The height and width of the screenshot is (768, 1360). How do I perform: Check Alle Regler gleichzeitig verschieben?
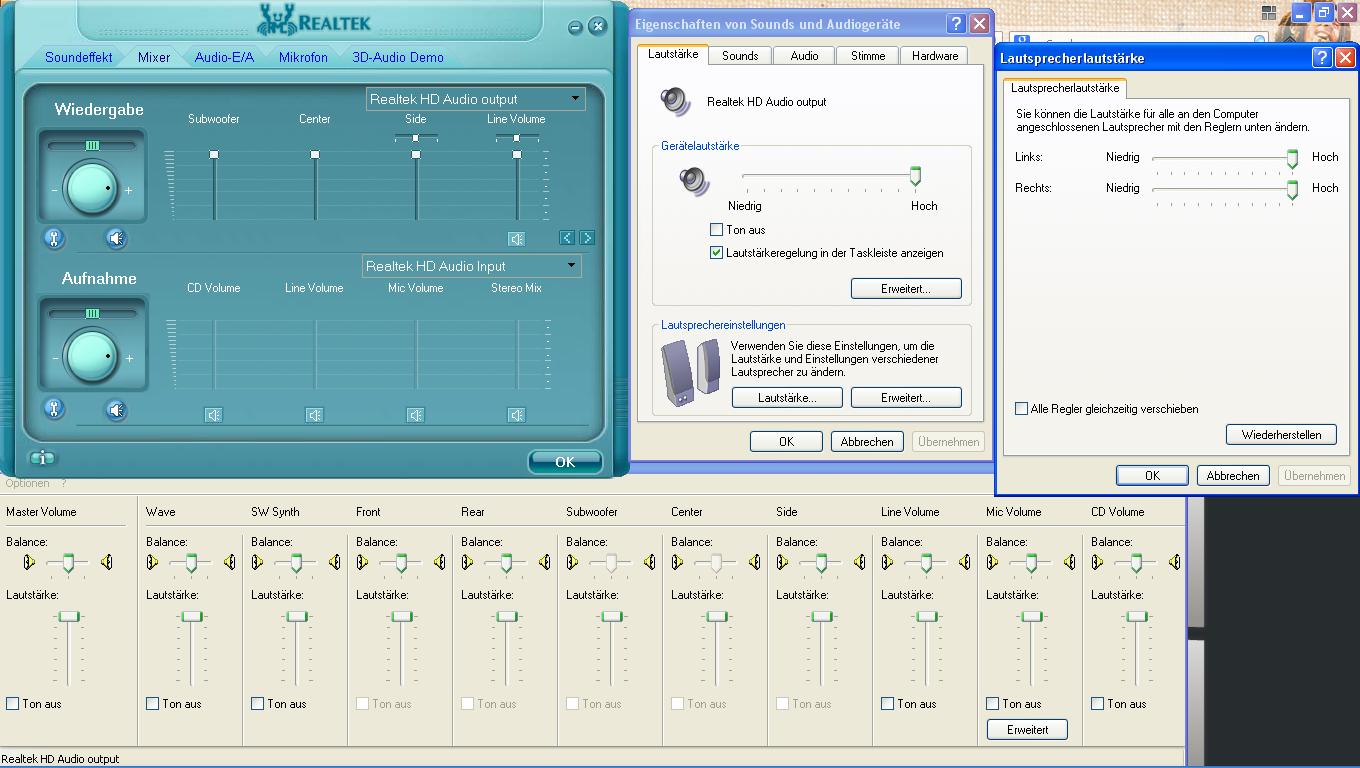[1021, 409]
